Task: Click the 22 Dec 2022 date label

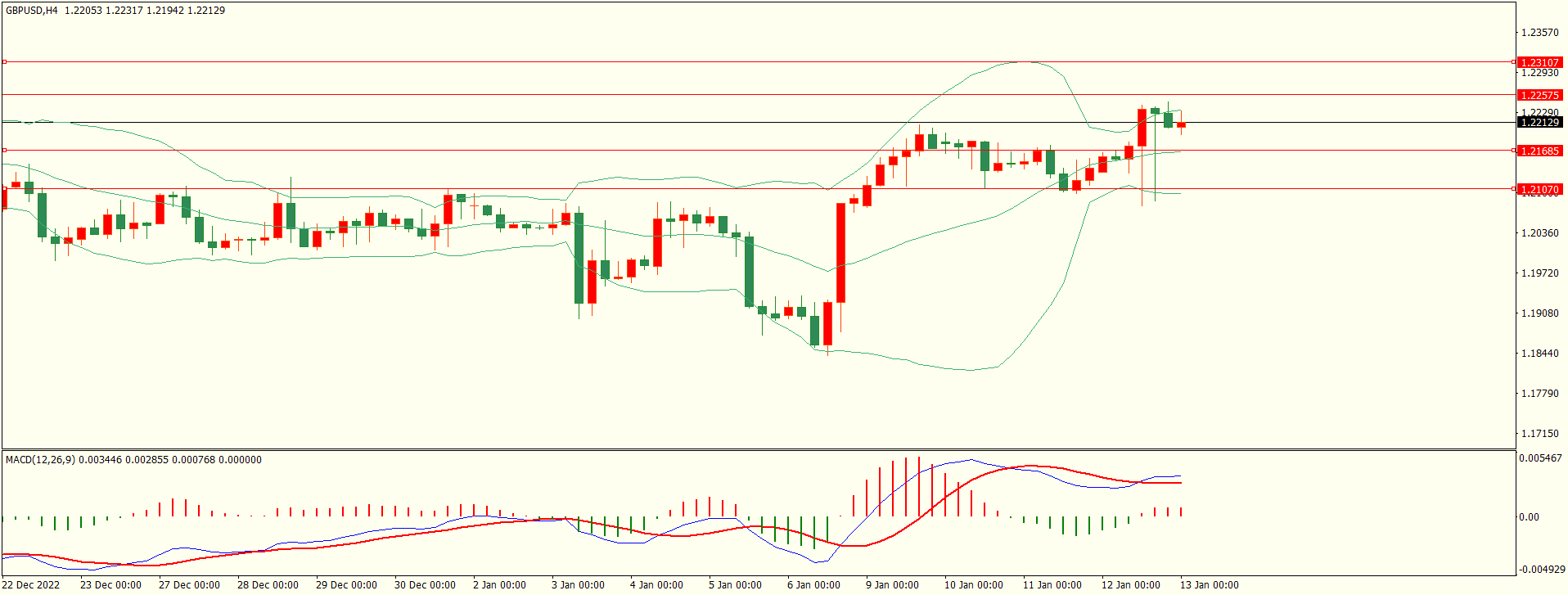Action: pos(32,584)
